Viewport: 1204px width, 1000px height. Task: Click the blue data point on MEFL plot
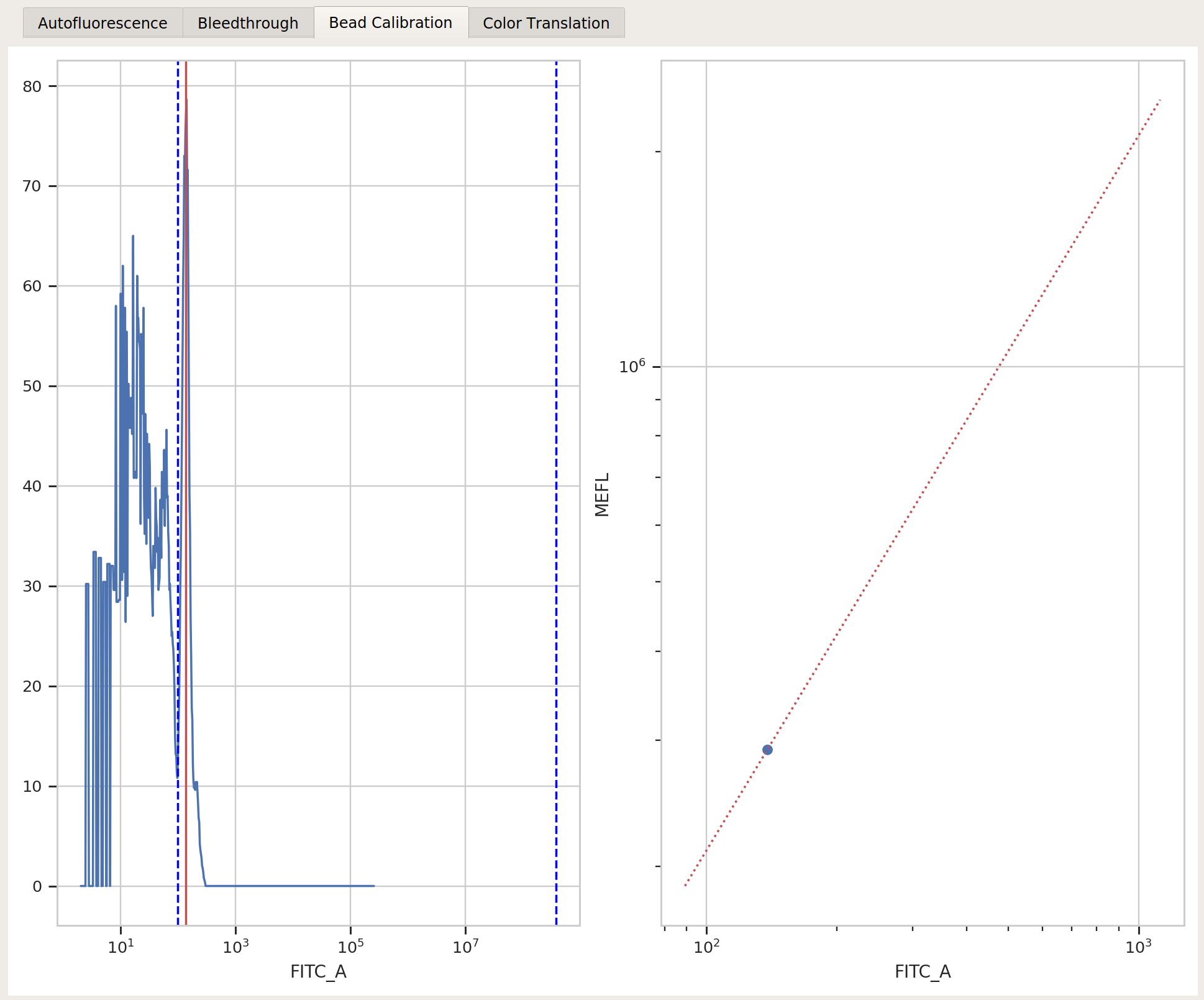click(767, 750)
